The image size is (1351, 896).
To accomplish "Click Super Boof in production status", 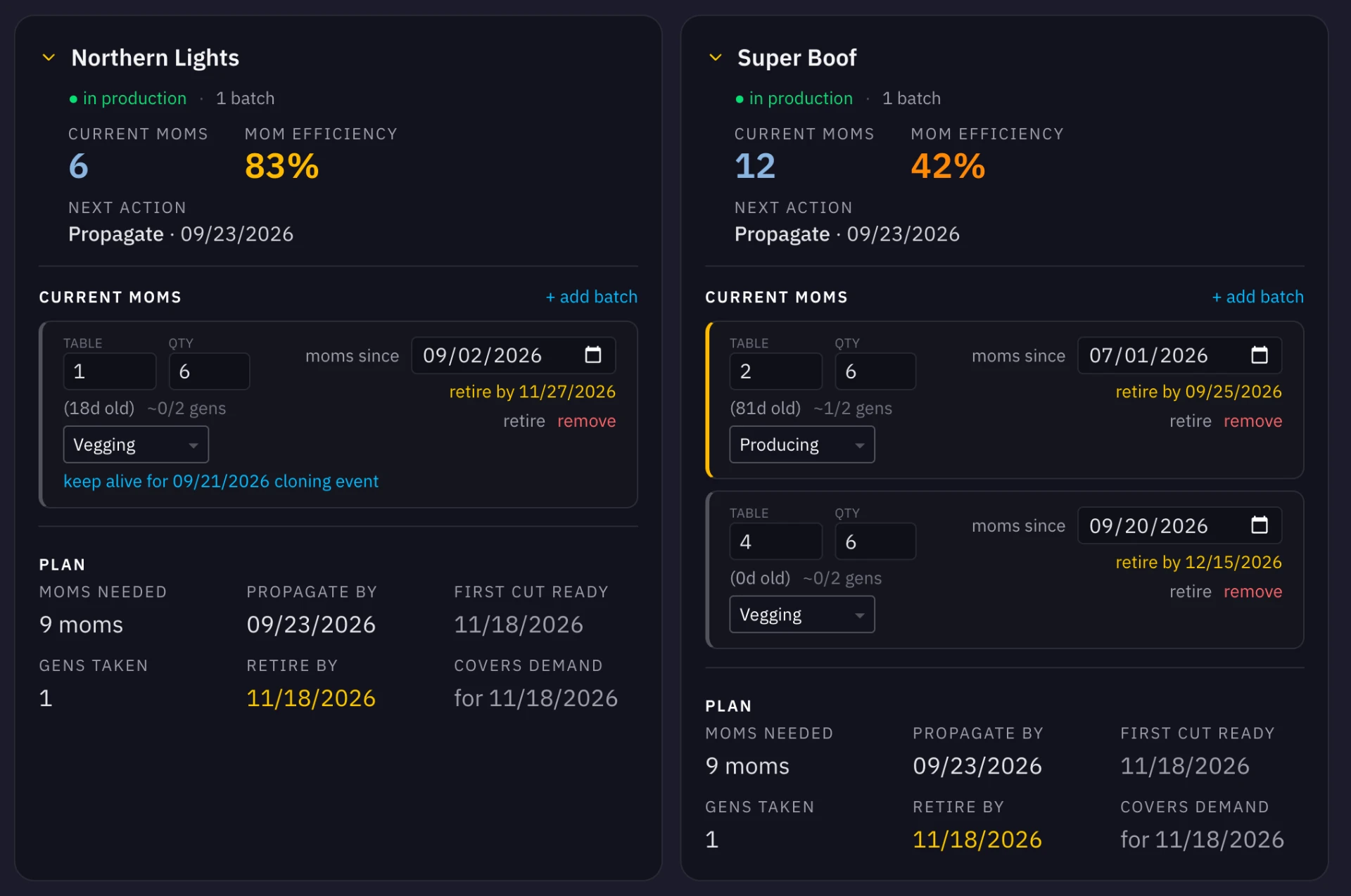I will [794, 98].
